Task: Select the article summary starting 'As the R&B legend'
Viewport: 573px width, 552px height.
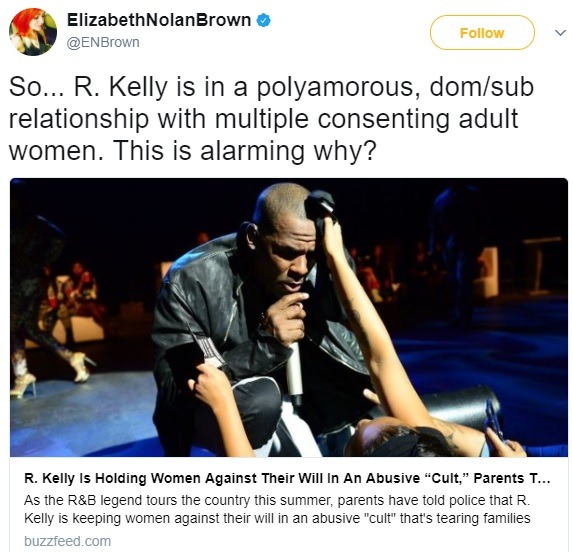Action: point(277,509)
